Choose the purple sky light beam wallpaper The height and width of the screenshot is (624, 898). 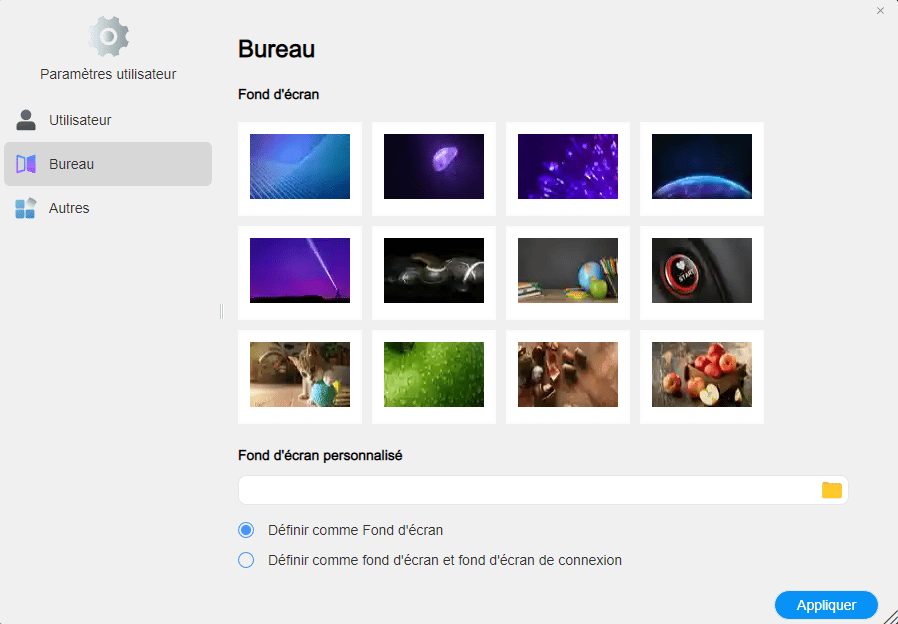click(x=300, y=272)
